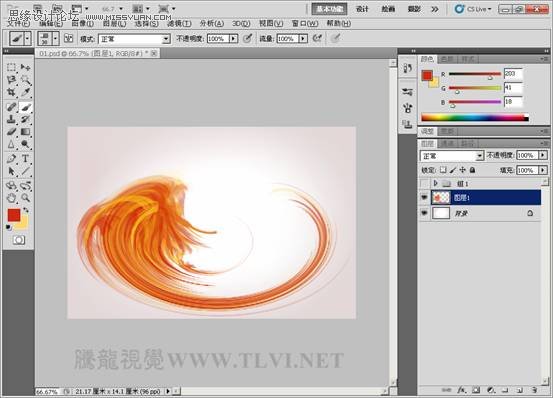Select the History Brush tool
This screenshot has width=553, height=398.
[25, 119]
